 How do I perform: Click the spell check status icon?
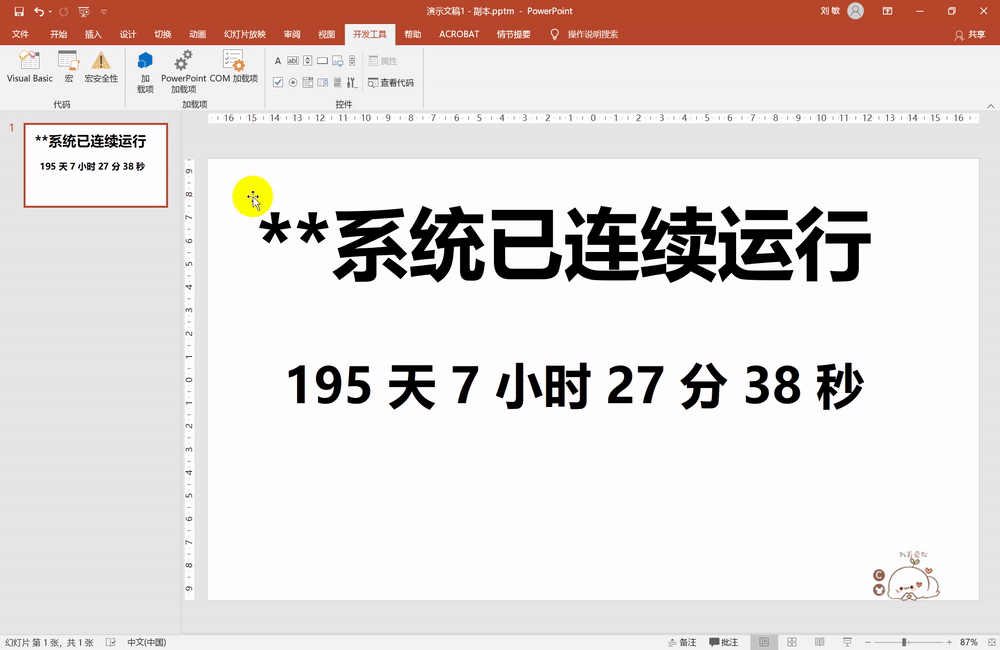pyautogui.click(x=110, y=642)
